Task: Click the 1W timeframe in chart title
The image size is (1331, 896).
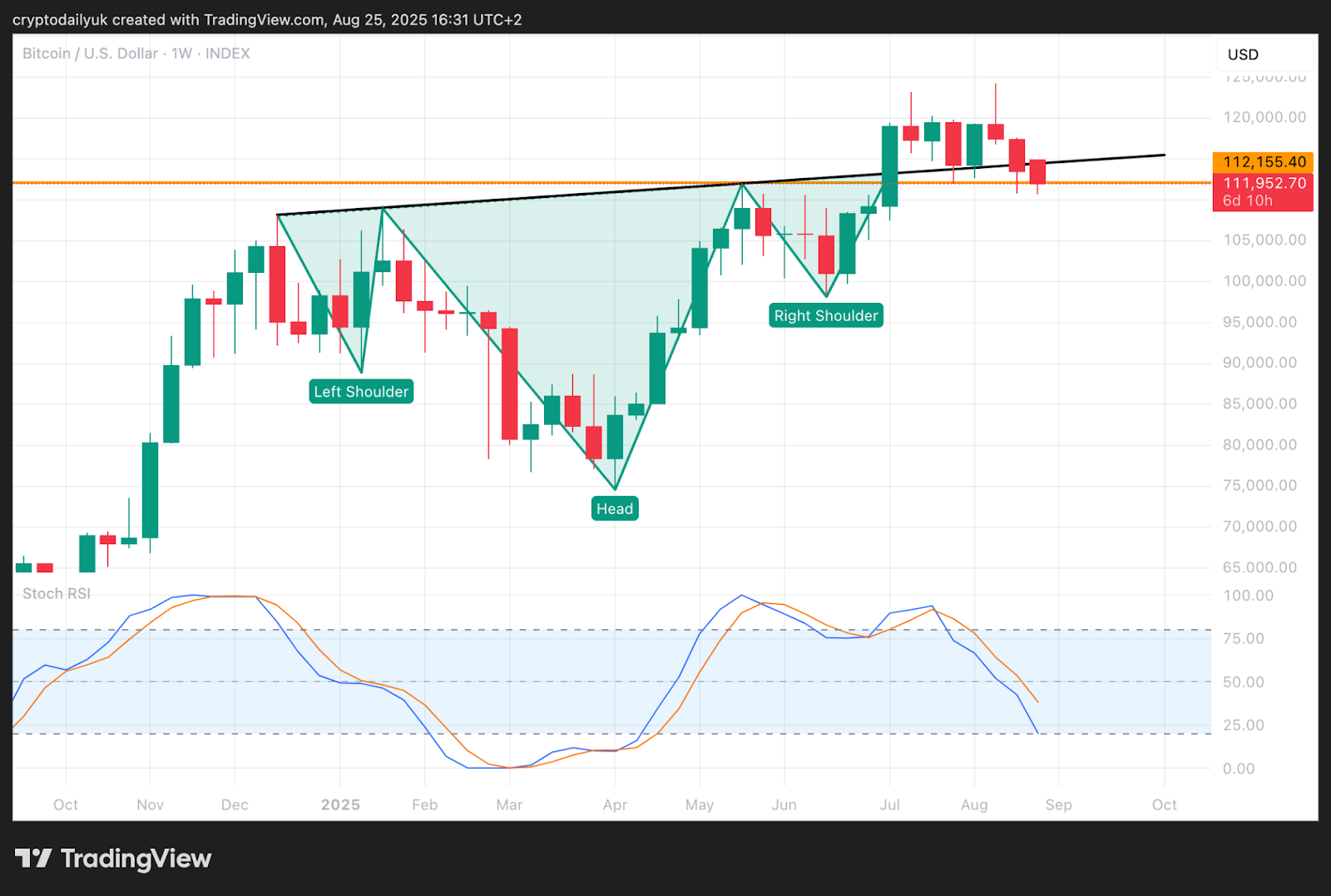Action: [181, 54]
